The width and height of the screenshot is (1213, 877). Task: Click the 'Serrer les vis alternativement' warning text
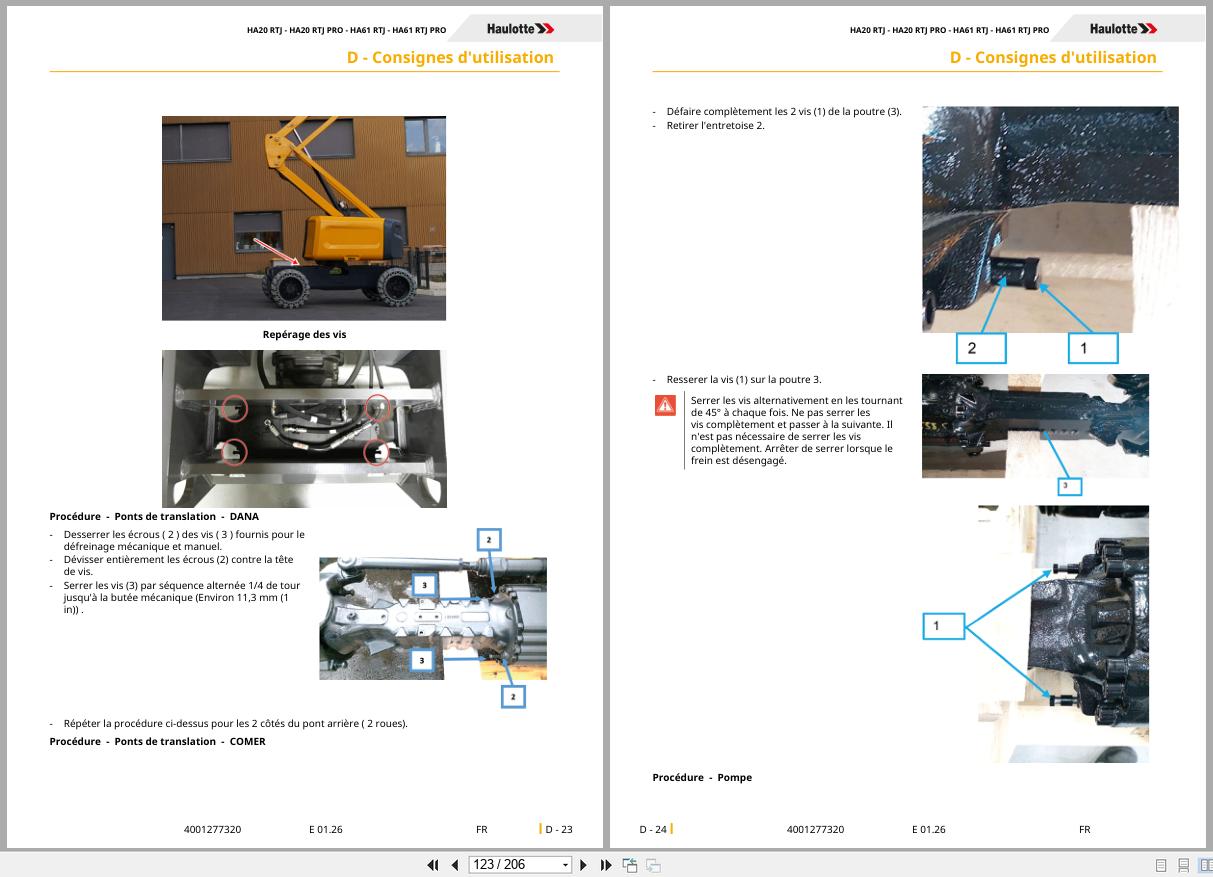coord(797,430)
